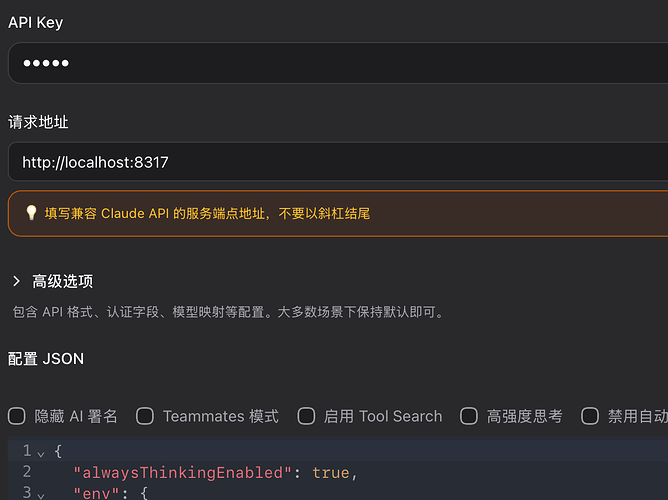Click the "env" key in the JSON editor
Screen dimensions: 668x500
coord(96,493)
